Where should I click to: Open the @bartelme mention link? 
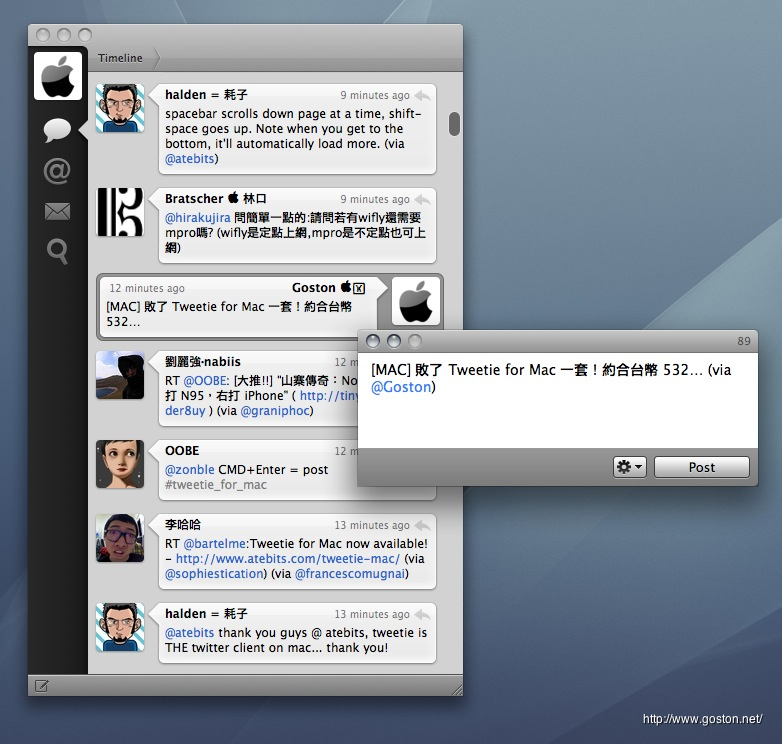click(214, 544)
